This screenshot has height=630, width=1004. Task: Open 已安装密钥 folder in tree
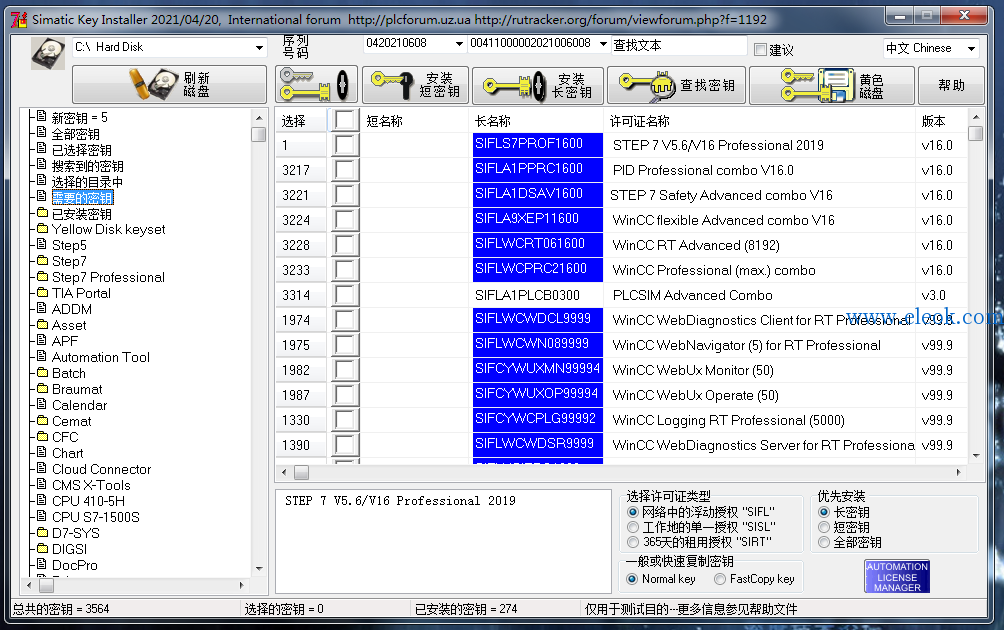pos(81,214)
